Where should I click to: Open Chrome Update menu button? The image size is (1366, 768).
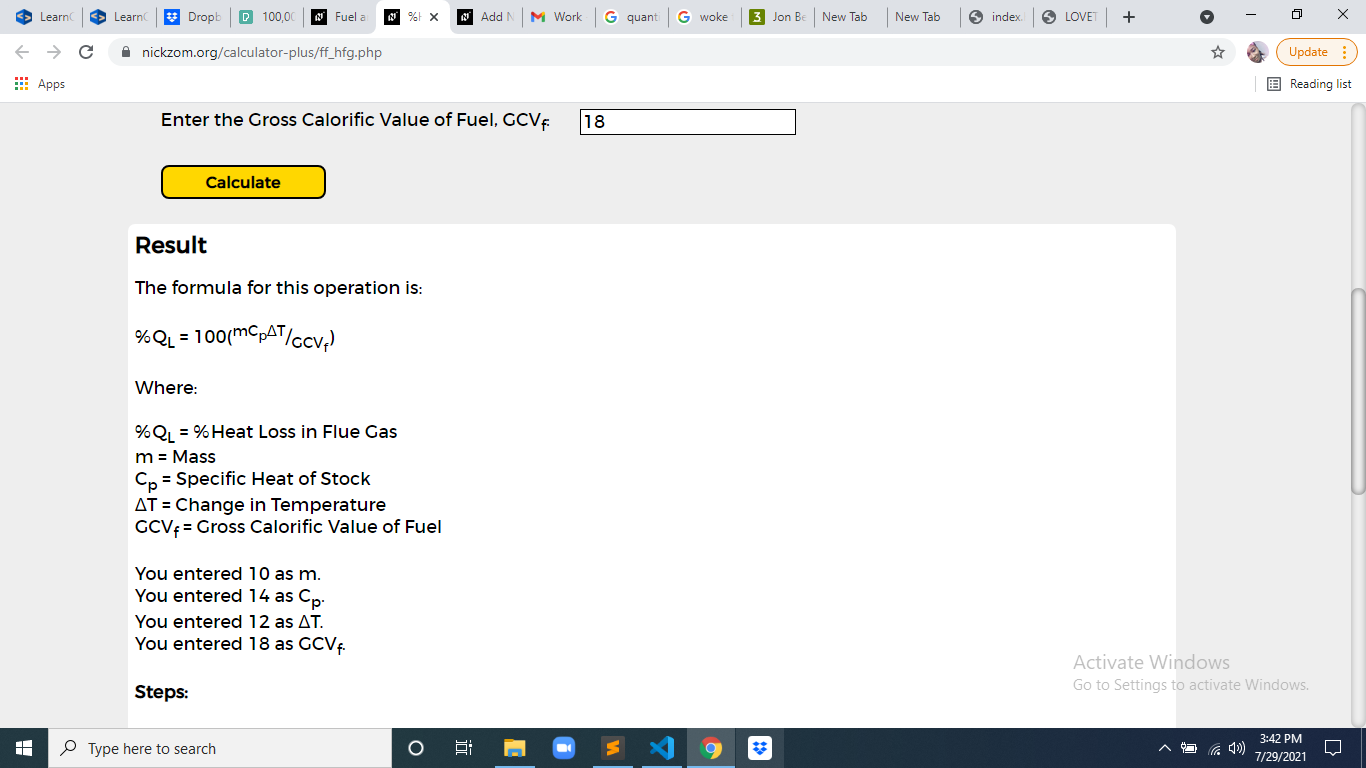tap(1316, 52)
